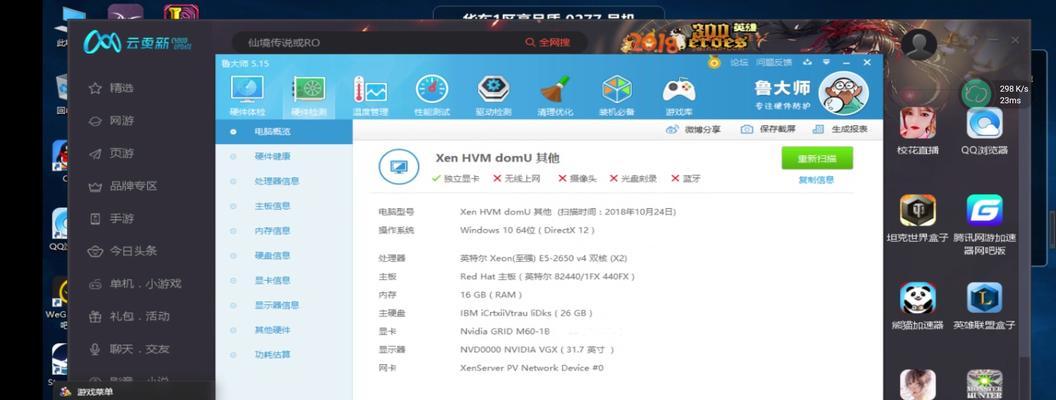Click 独立显卡 feature indicator

456,179
